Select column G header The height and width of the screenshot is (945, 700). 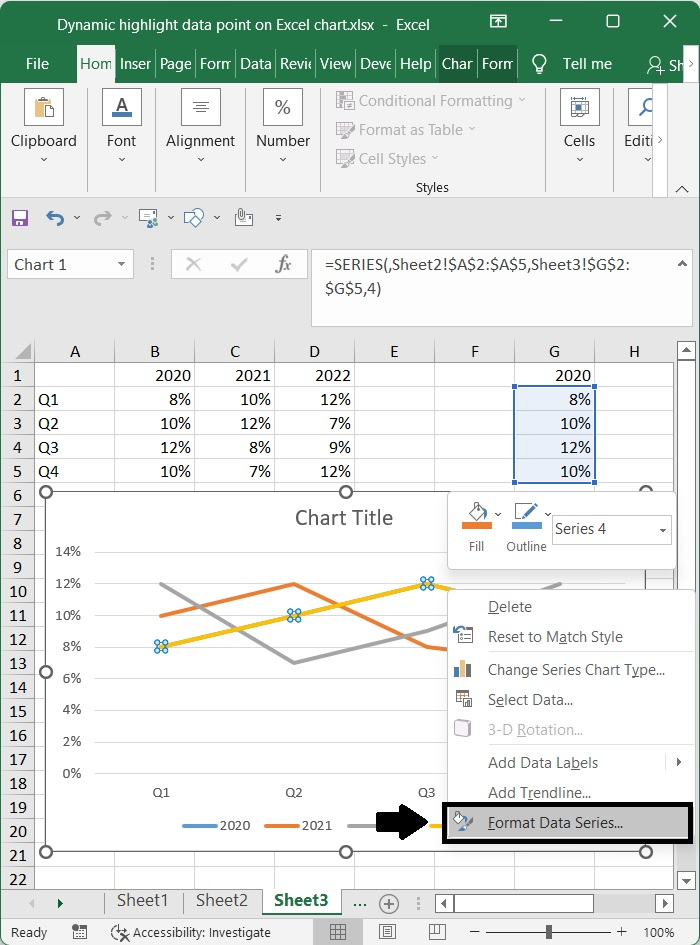554,351
